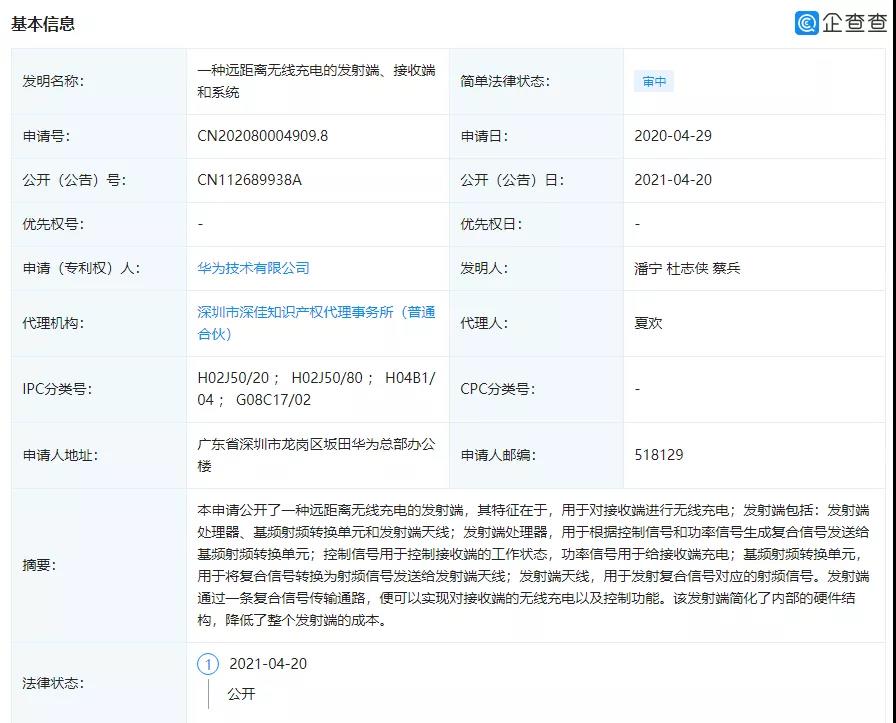
Task: Select the publication number CN112689938A
Action: coord(249,180)
